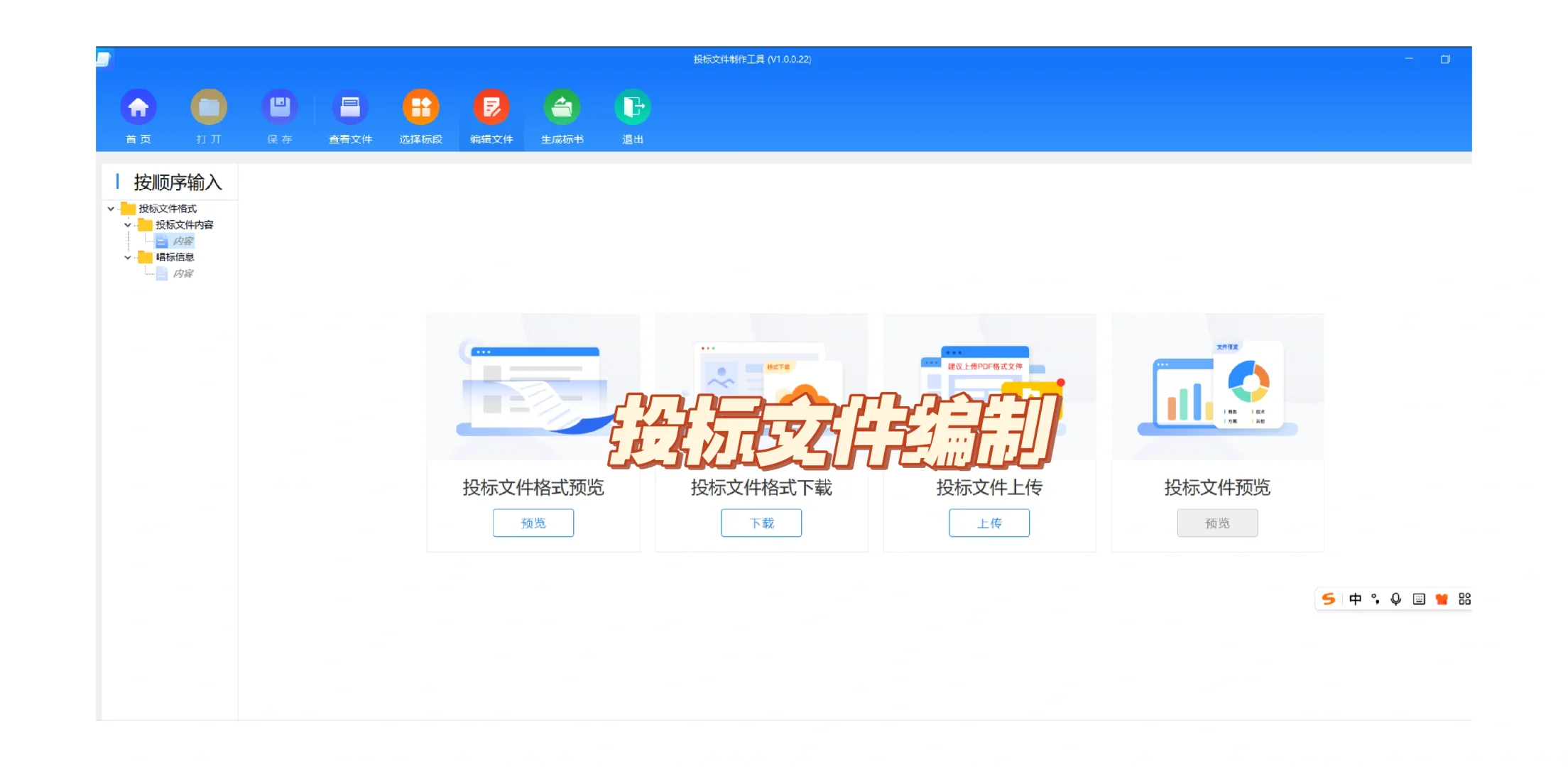Collapse the 投标文件内容 folder chevron
The image size is (1568, 767).
[126, 224]
